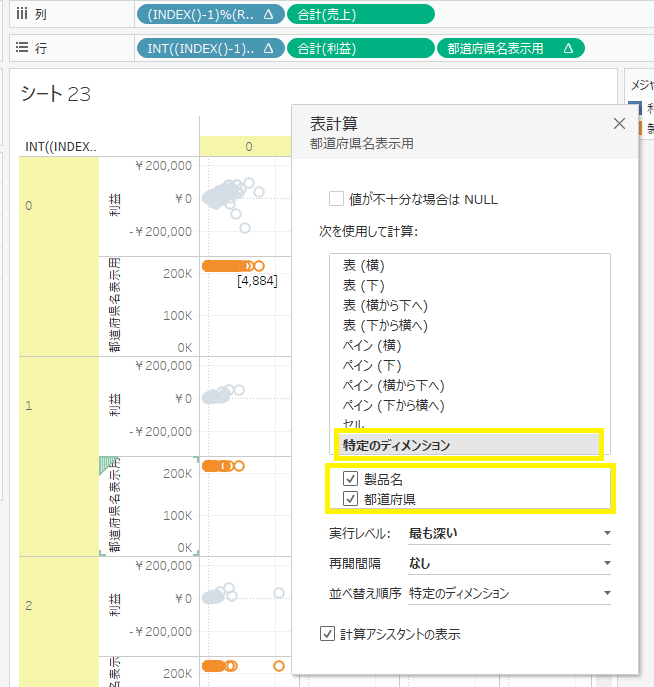Click the 都道府県名表示用 pill on rows shelf
Viewport: 654px width, 687px height.
point(511,48)
